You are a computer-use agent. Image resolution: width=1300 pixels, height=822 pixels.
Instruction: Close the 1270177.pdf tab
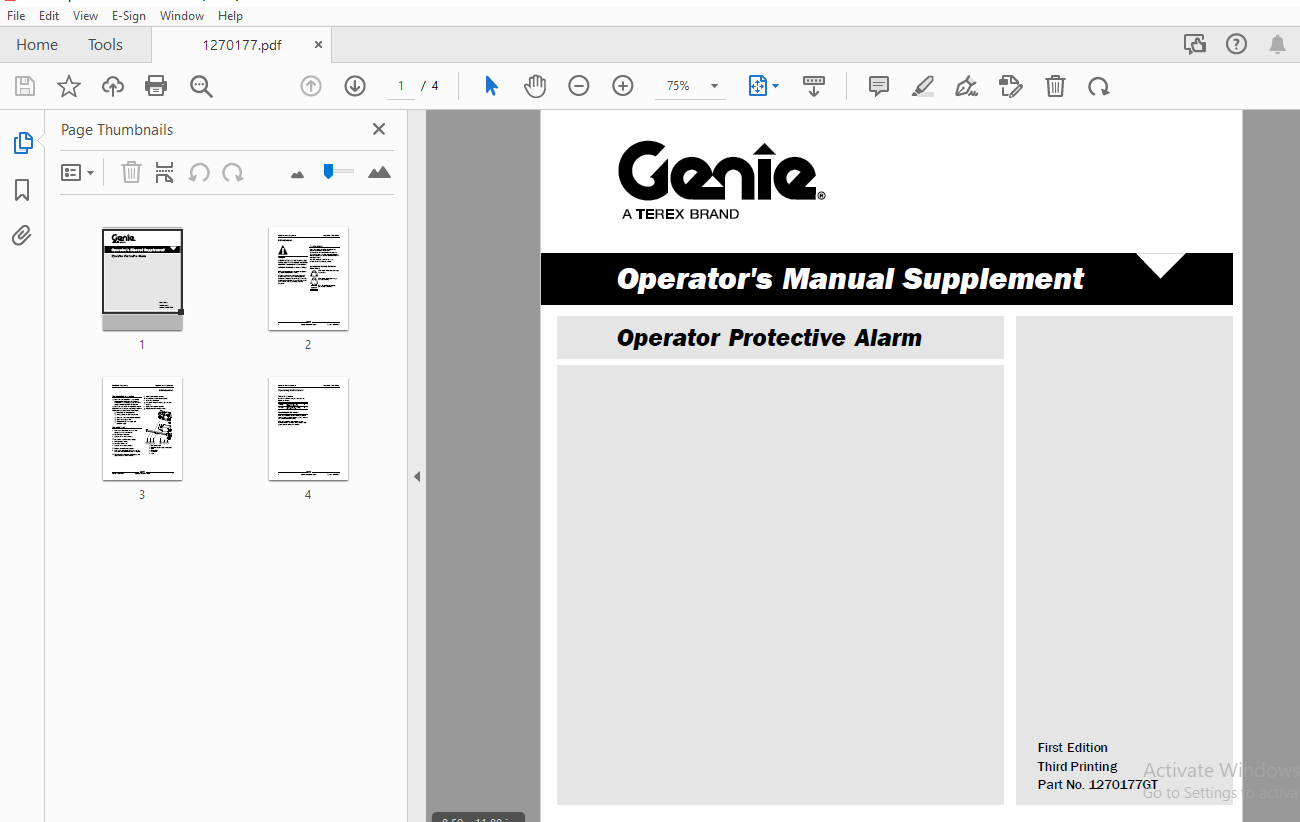click(x=318, y=44)
